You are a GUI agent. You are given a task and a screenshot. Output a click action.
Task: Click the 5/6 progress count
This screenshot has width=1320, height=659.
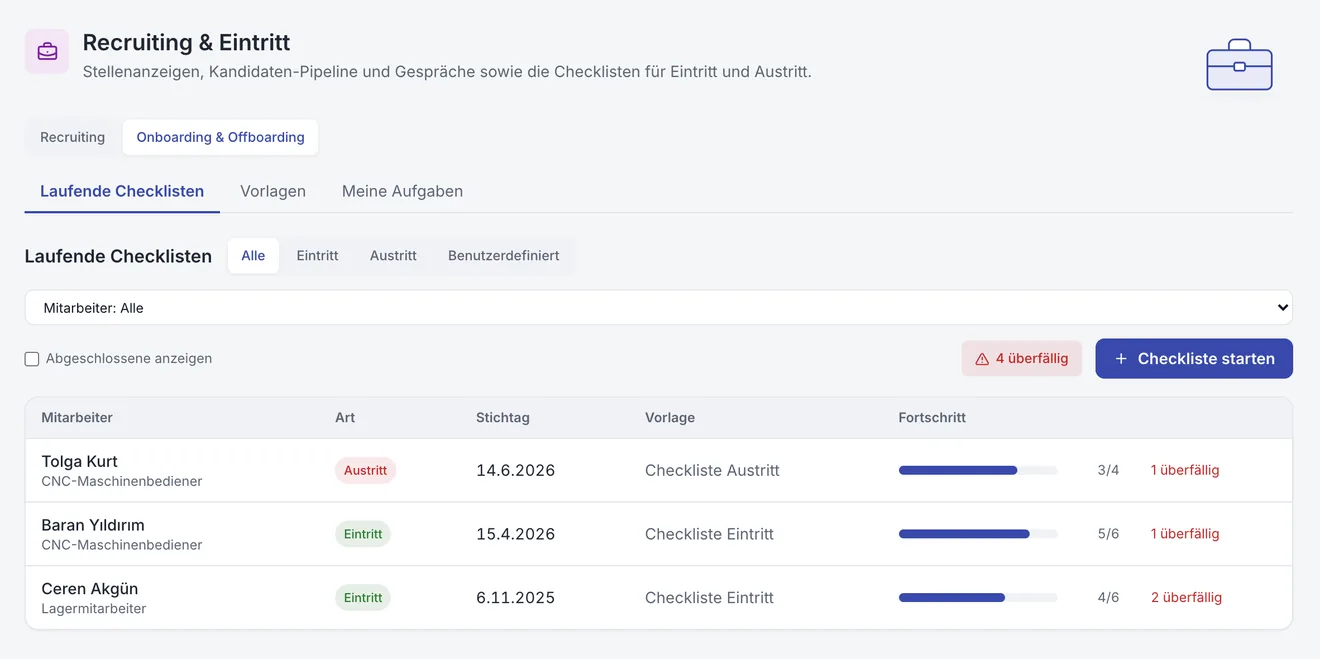point(1108,534)
